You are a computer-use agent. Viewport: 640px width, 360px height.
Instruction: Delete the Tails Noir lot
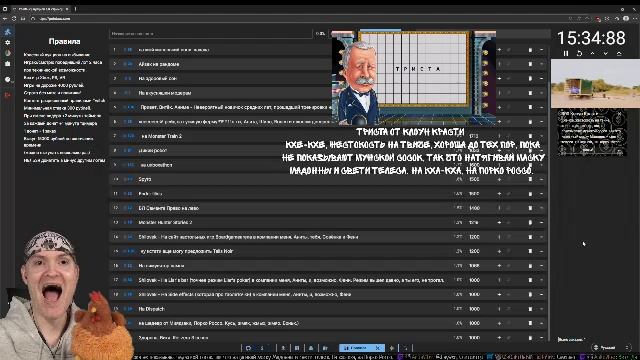coord(530,251)
